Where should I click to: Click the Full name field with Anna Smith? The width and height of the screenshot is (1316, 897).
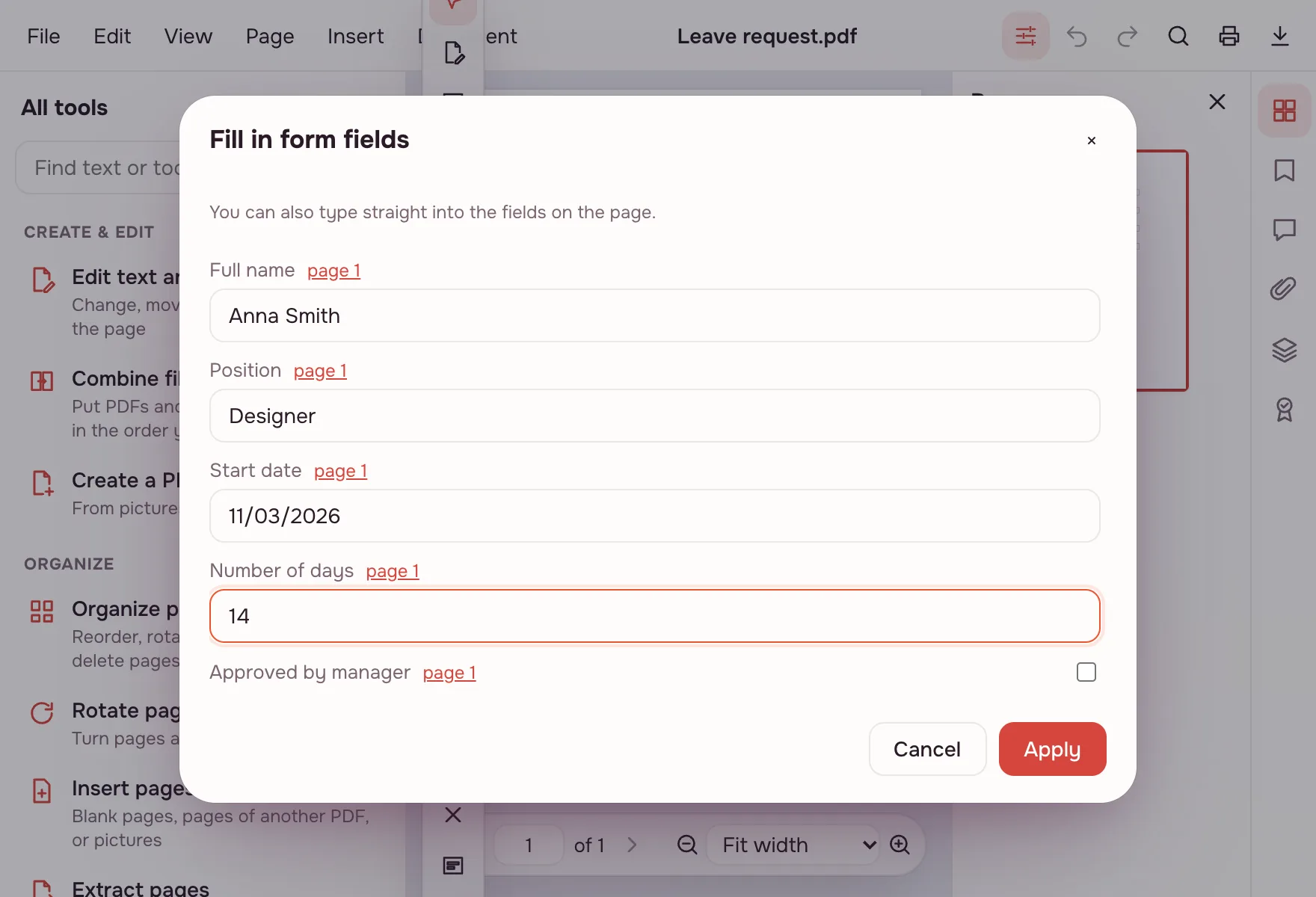coord(655,315)
